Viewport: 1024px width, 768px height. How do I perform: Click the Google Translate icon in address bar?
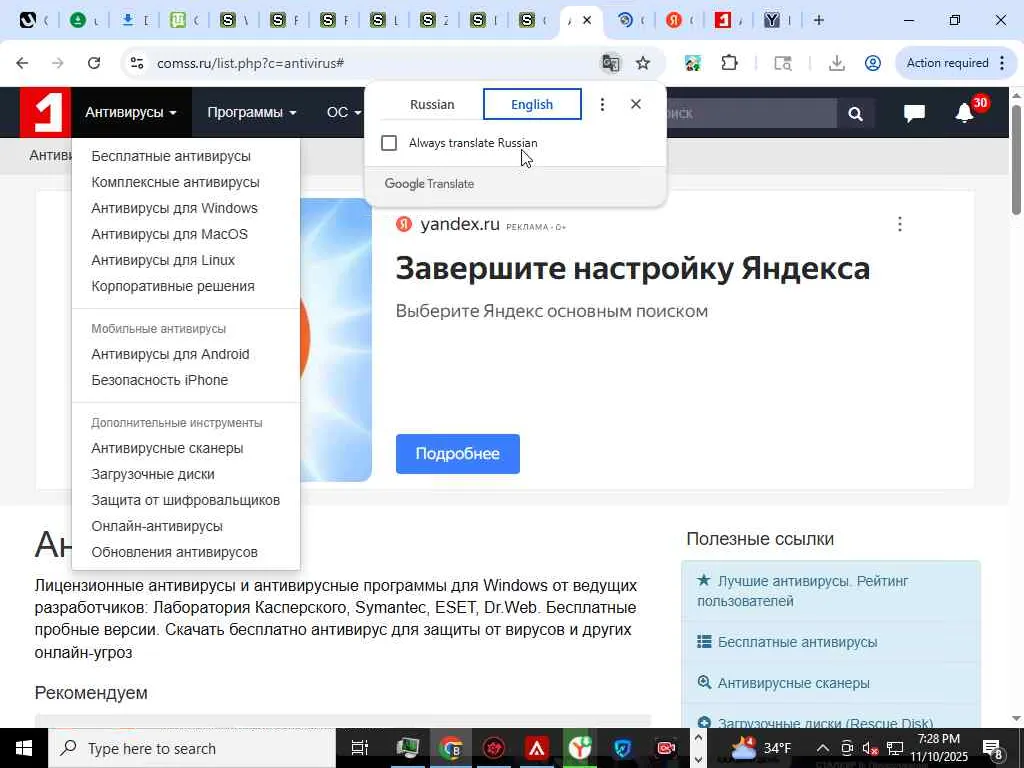[611, 63]
